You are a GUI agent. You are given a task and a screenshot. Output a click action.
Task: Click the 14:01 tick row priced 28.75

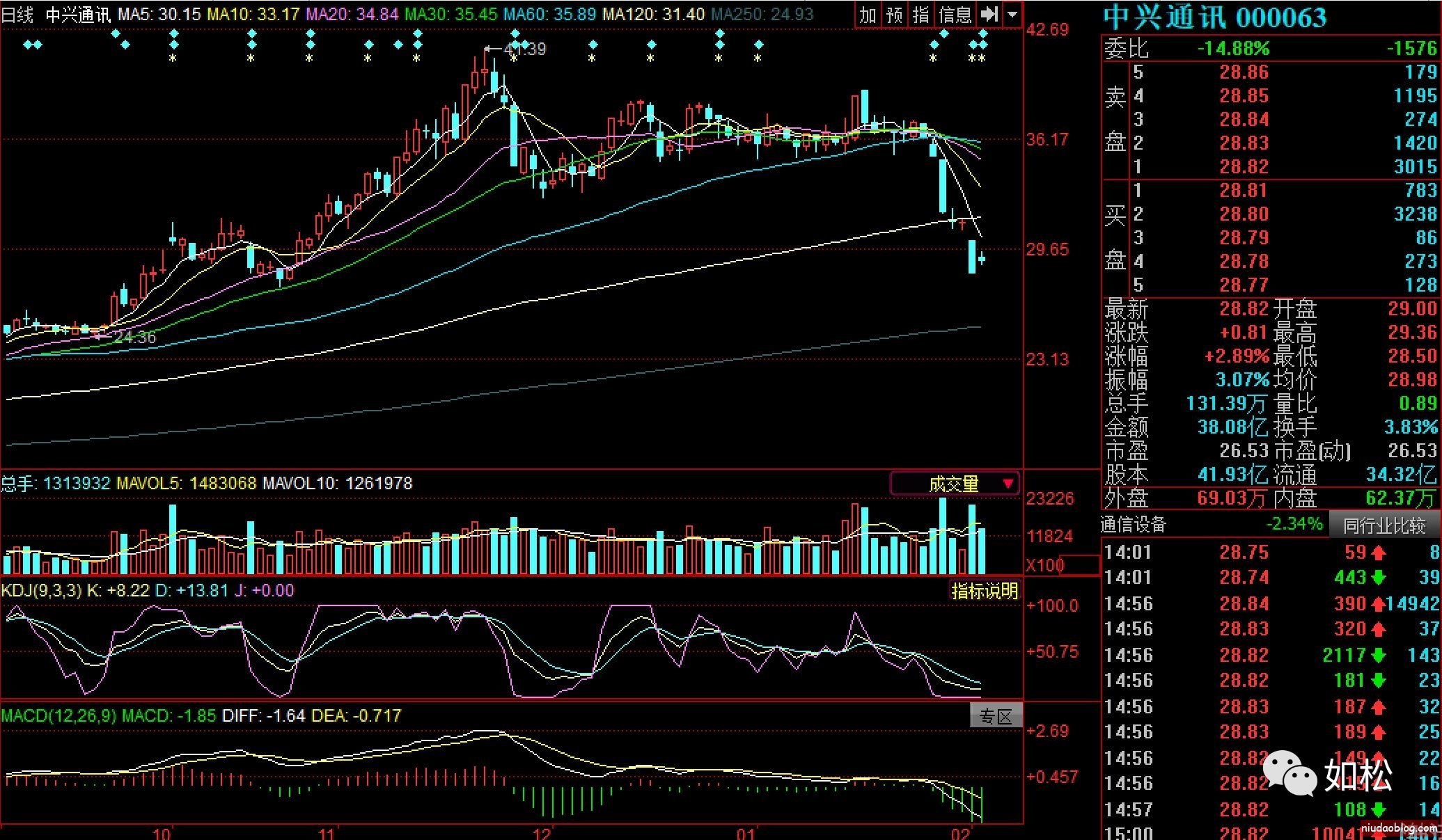tap(1271, 553)
